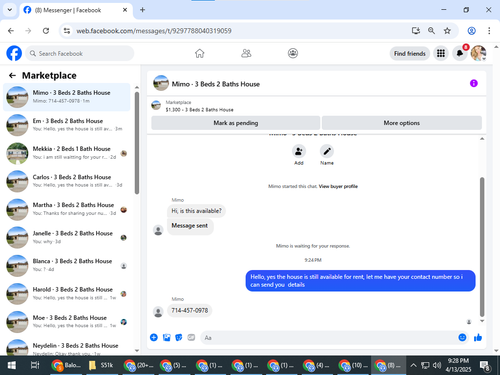Open the plus more actions icon
This screenshot has width=500, height=375.
154,337
